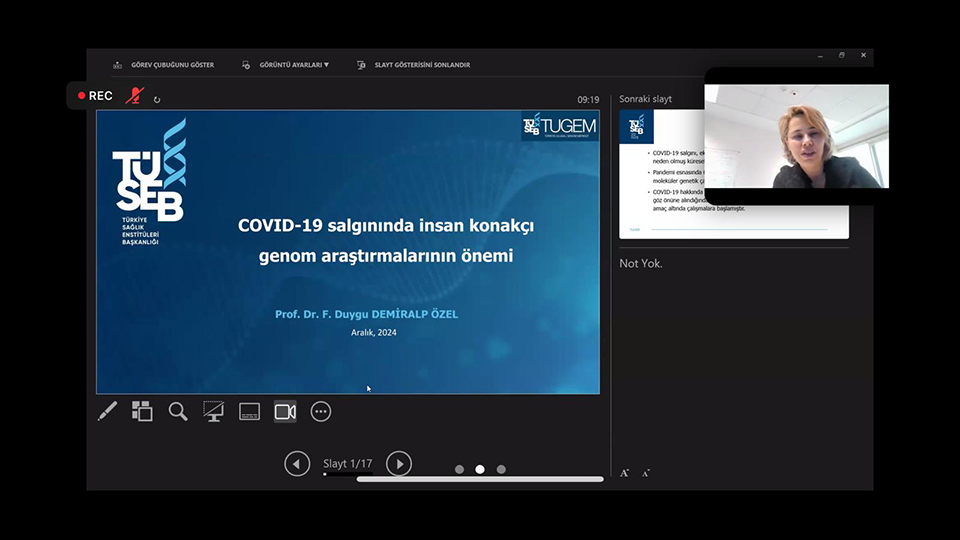Toggle the muted microphone icon
Image resolution: width=960 pixels, height=540 pixels.
(x=134, y=96)
